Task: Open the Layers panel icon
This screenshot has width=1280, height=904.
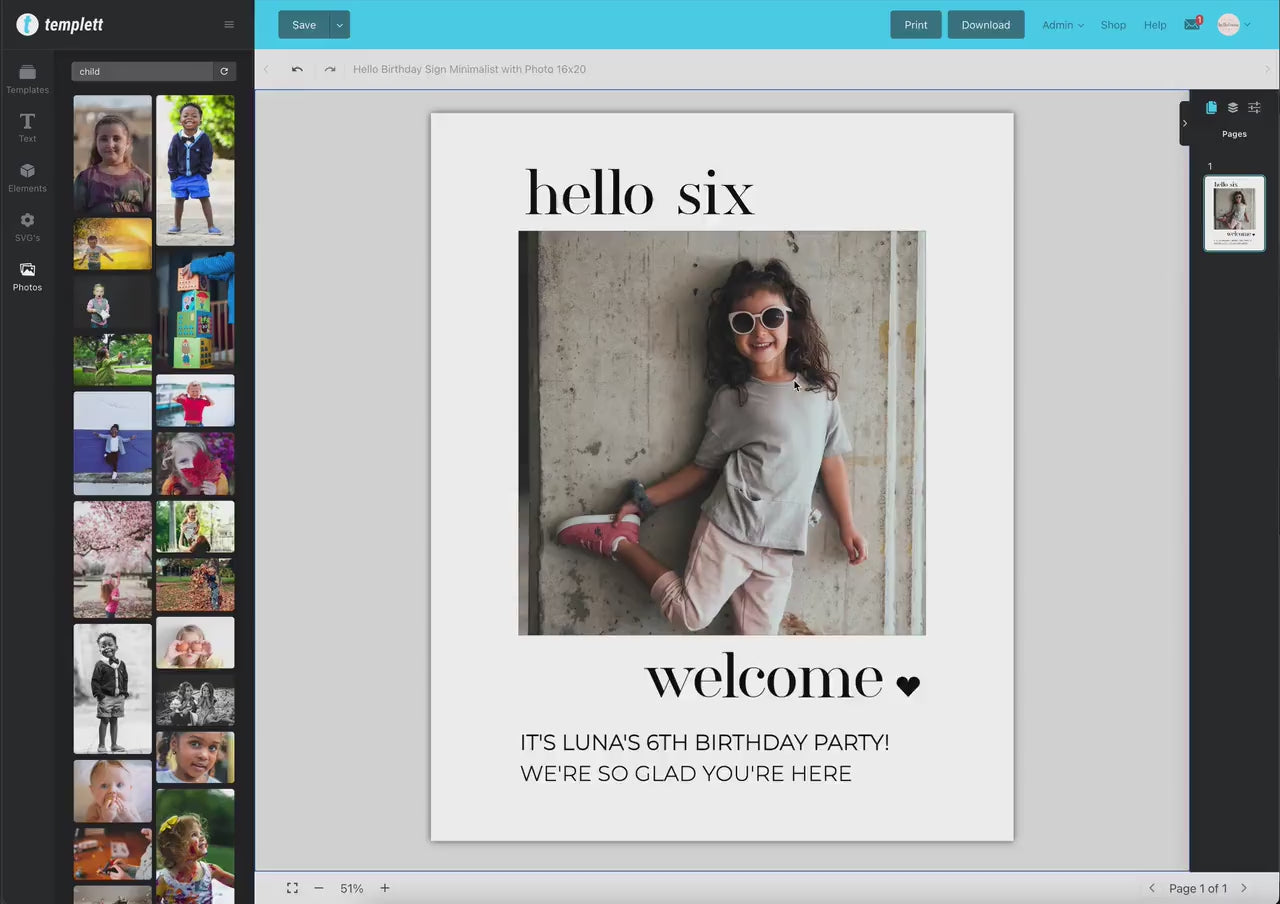Action: (x=1233, y=107)
